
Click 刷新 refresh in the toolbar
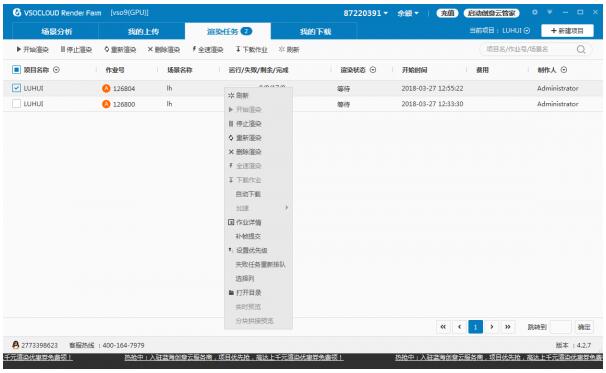289,49
